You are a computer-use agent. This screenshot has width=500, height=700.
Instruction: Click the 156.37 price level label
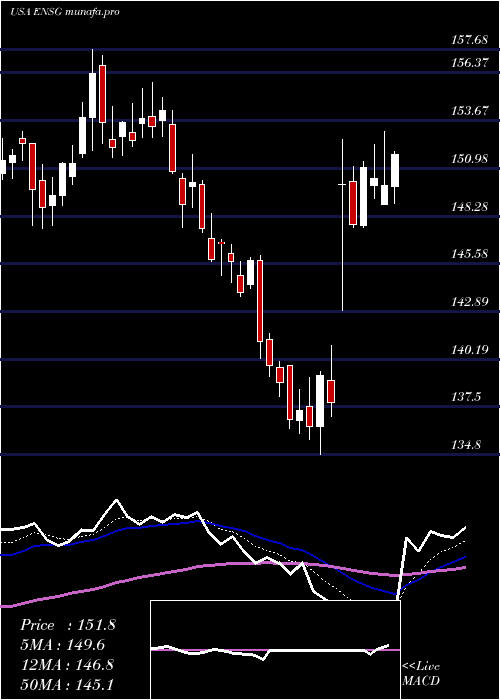click(x=469, y=63)
